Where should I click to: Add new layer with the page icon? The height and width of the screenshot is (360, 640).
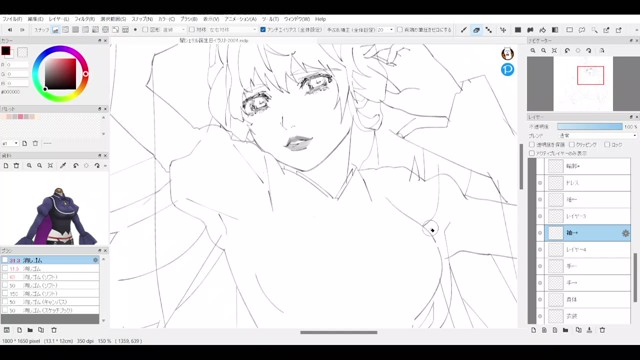pos(533,330)
